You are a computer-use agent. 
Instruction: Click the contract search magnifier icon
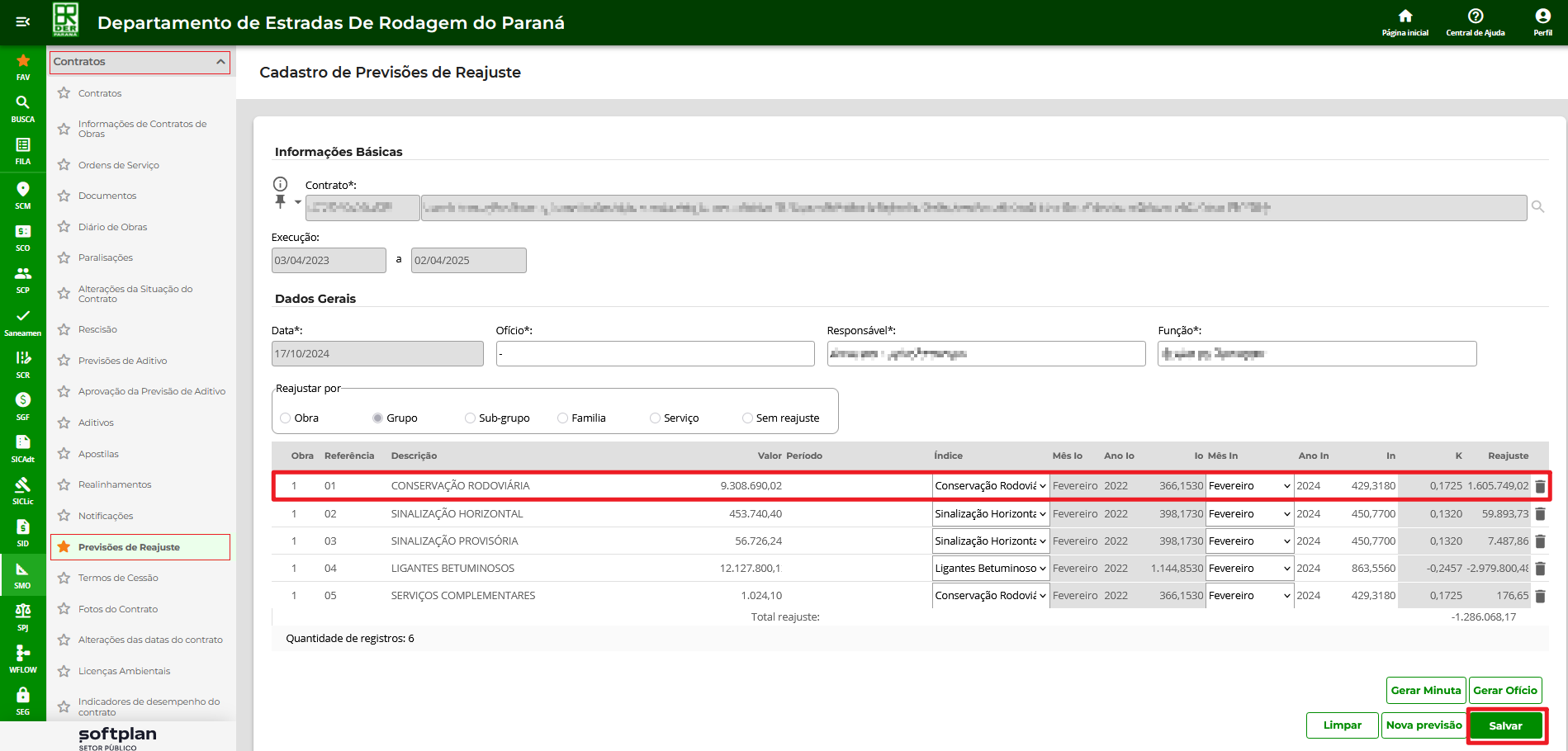tap(1537, 207)
